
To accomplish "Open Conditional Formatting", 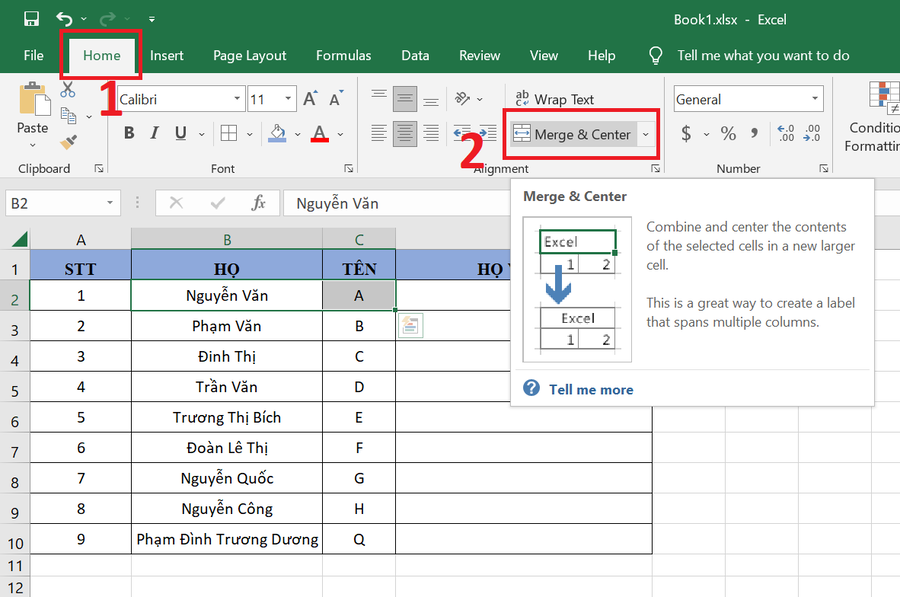I will pos(874,117).
